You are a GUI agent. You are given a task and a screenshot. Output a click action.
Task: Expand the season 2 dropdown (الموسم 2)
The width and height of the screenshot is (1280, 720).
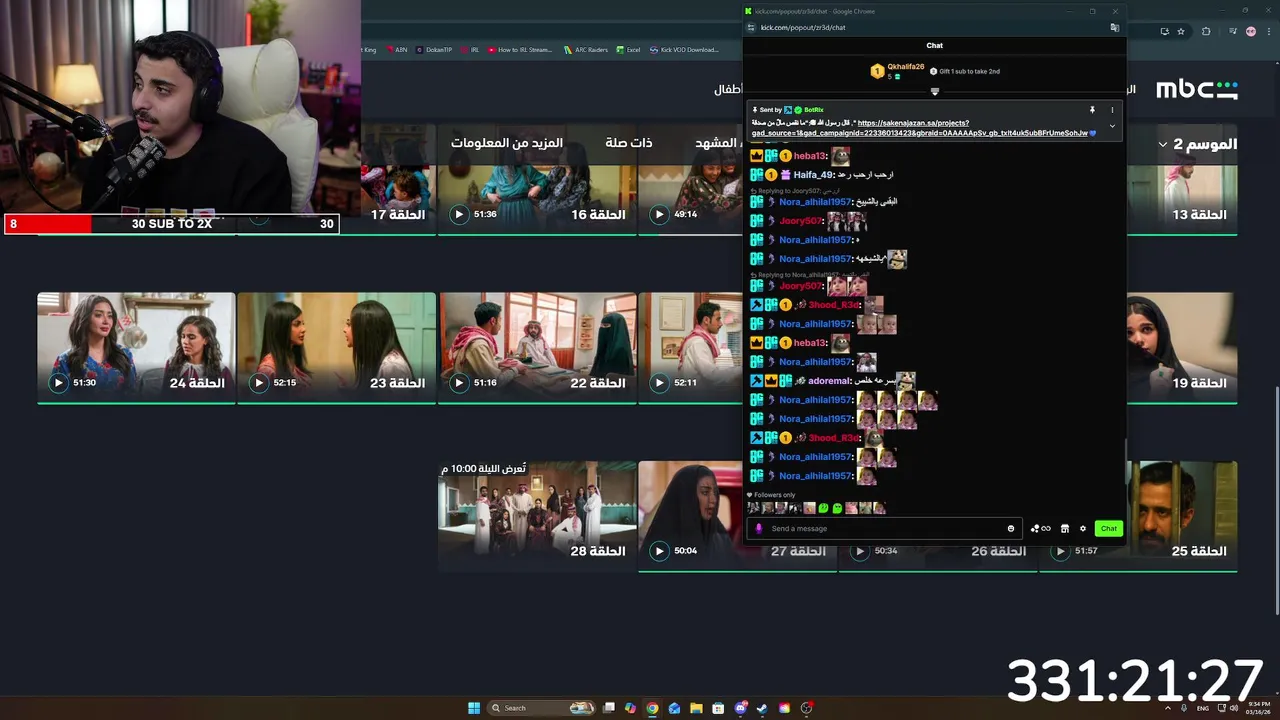1197,144
